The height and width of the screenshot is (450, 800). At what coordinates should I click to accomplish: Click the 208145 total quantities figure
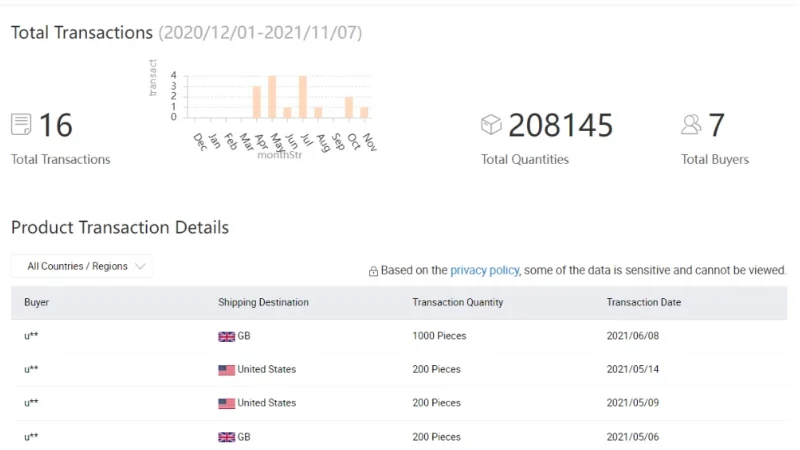[x=560, y=125]
